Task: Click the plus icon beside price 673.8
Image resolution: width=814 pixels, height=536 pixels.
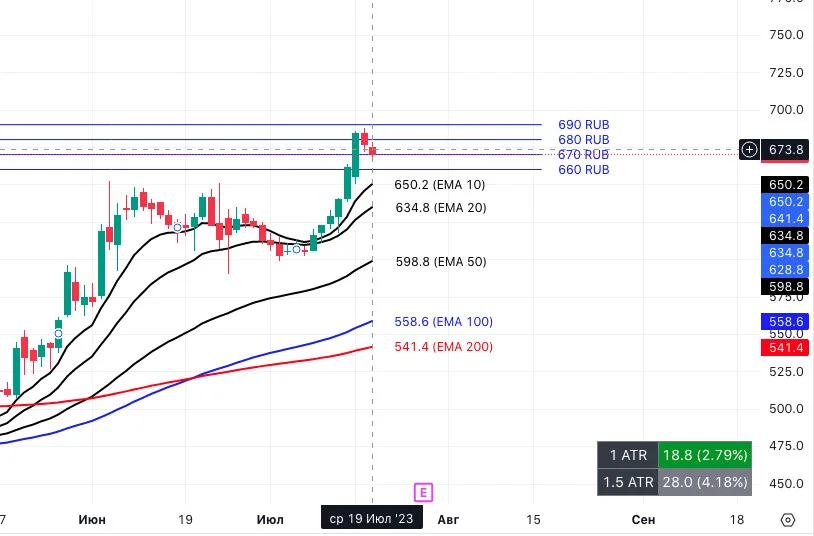Action: pos(749,150)
